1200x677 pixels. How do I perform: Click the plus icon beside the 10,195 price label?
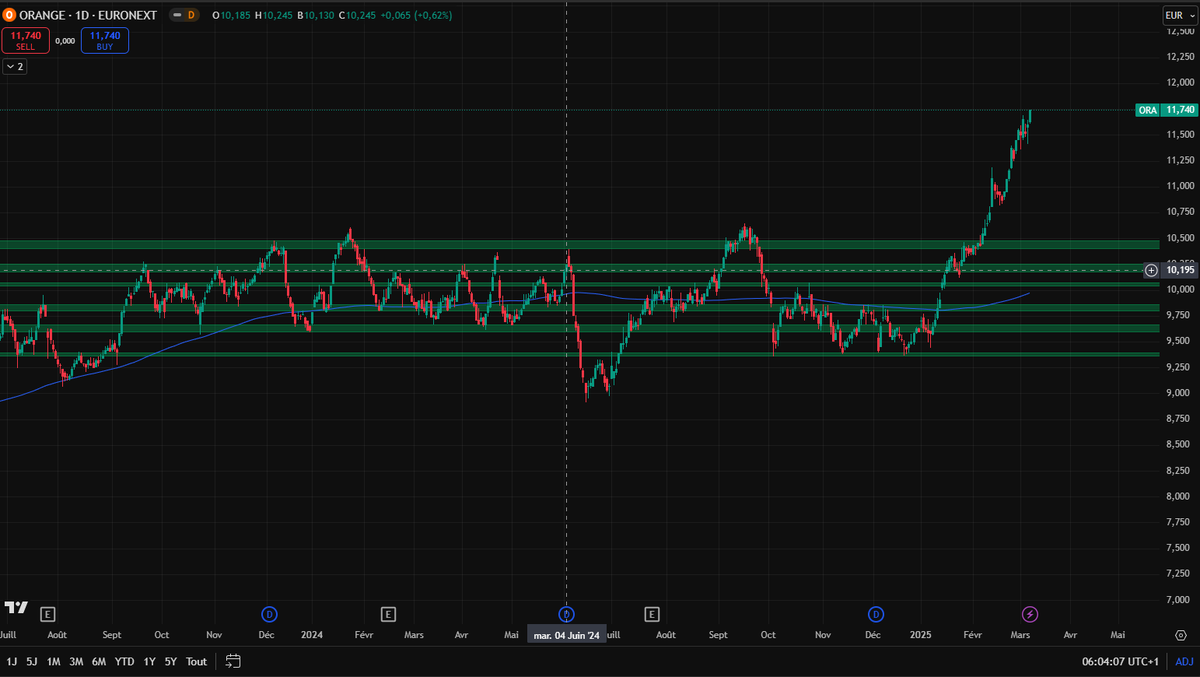click(x=1151, y=270)
